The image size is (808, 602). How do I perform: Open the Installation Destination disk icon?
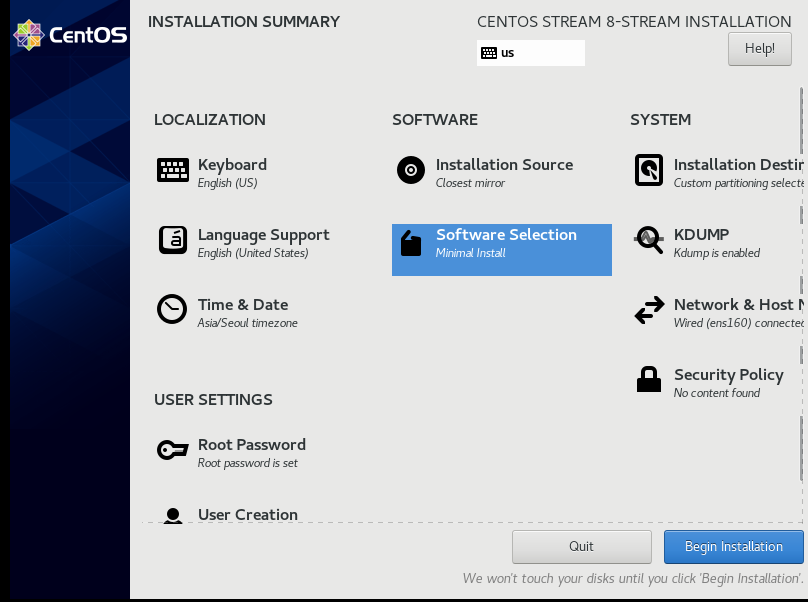coord(649,170)
